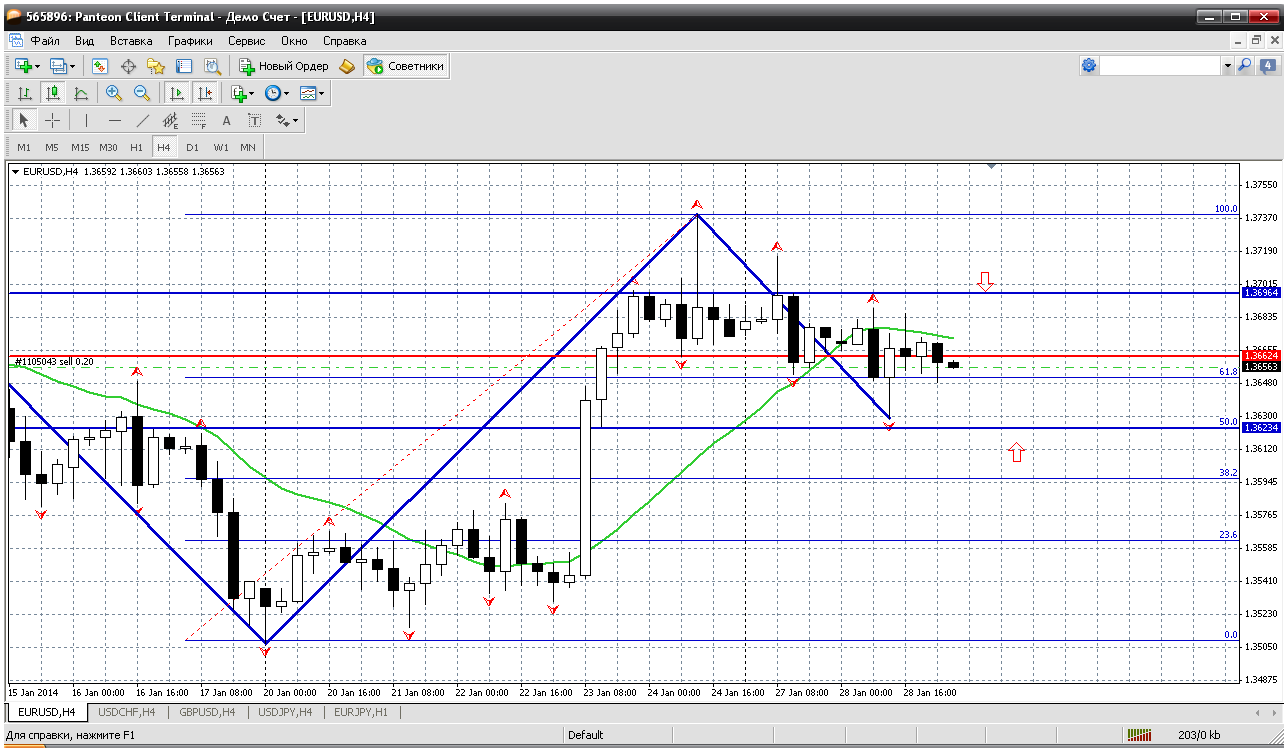Switch chart to candlesticks type
This screenshot has height=748, width=1288.
53,93
